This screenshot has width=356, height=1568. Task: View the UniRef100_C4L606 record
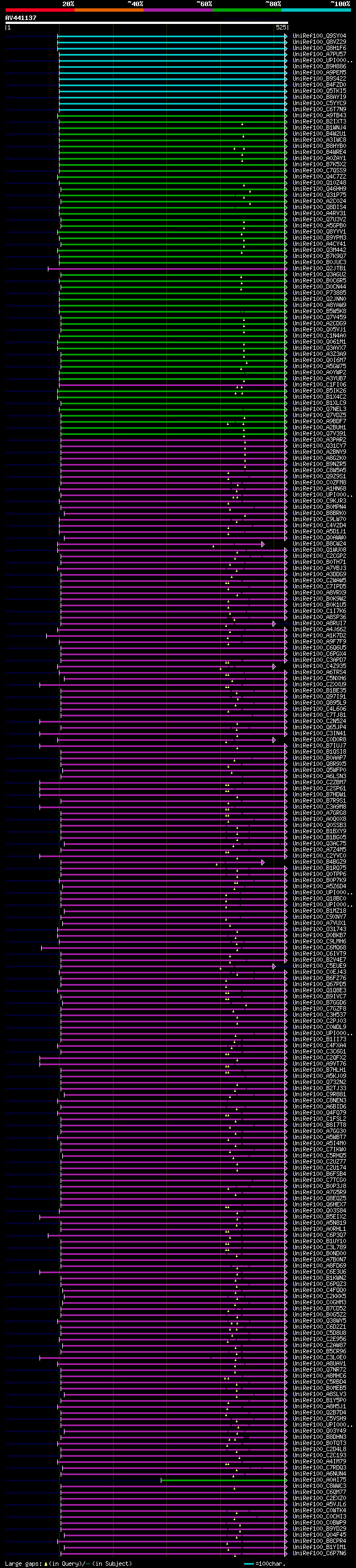(319, 709)
